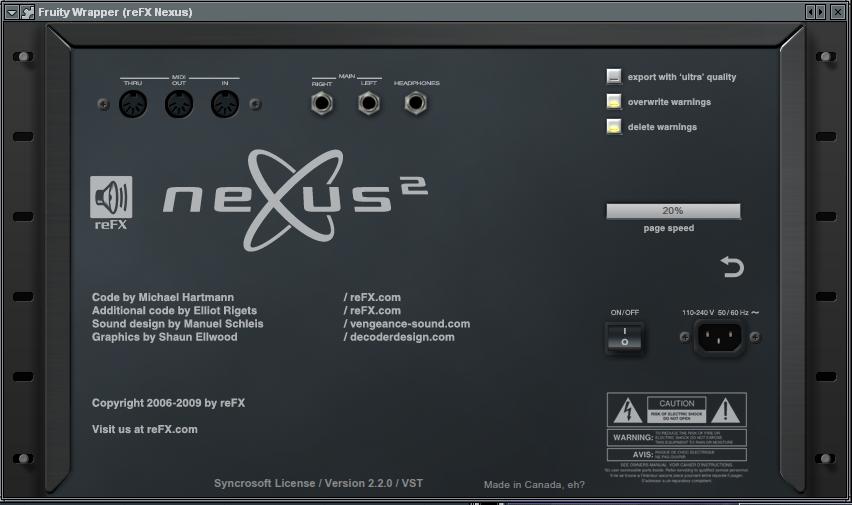Click the return arrow to flip back

coord(732,267)
